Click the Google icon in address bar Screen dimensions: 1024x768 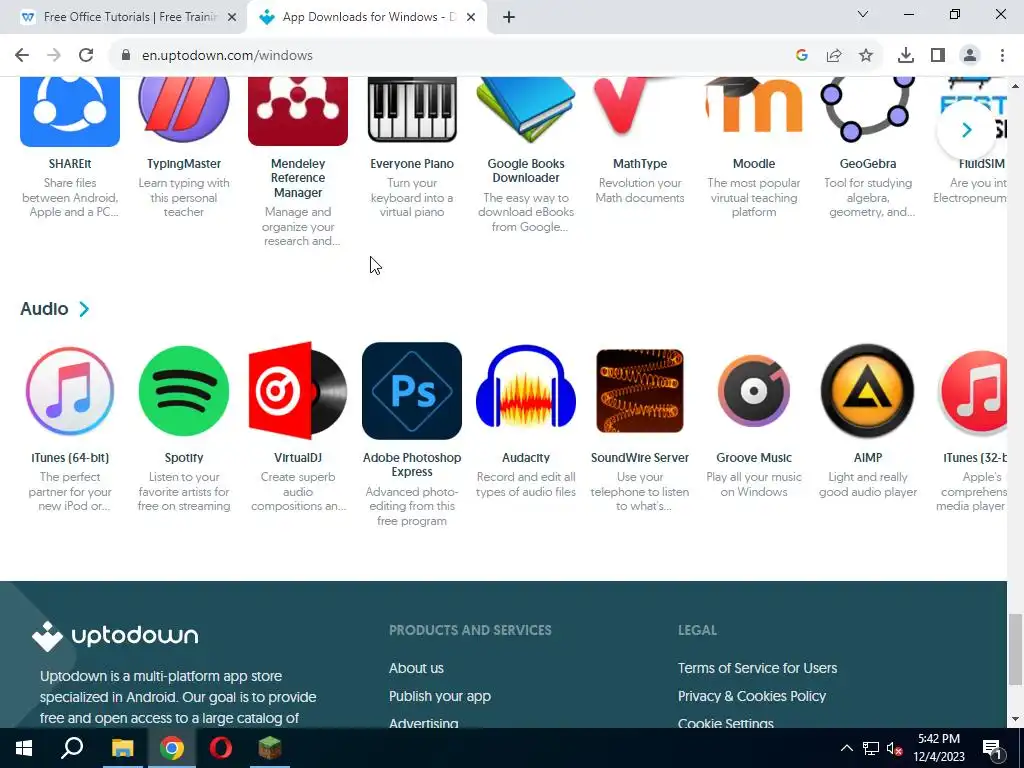(802, 56)
